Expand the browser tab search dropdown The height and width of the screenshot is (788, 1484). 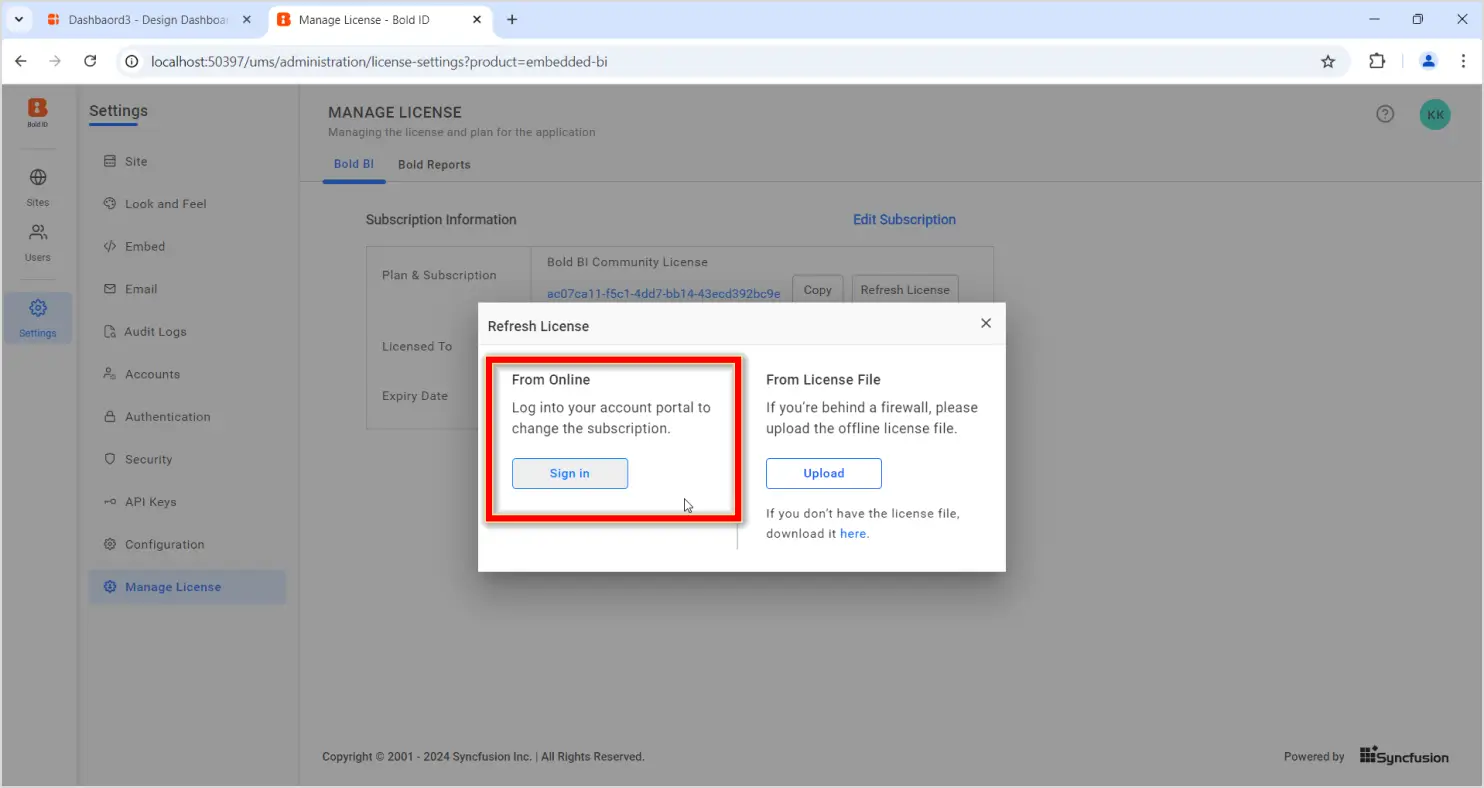pyautogui.click(x=18, y=20)
